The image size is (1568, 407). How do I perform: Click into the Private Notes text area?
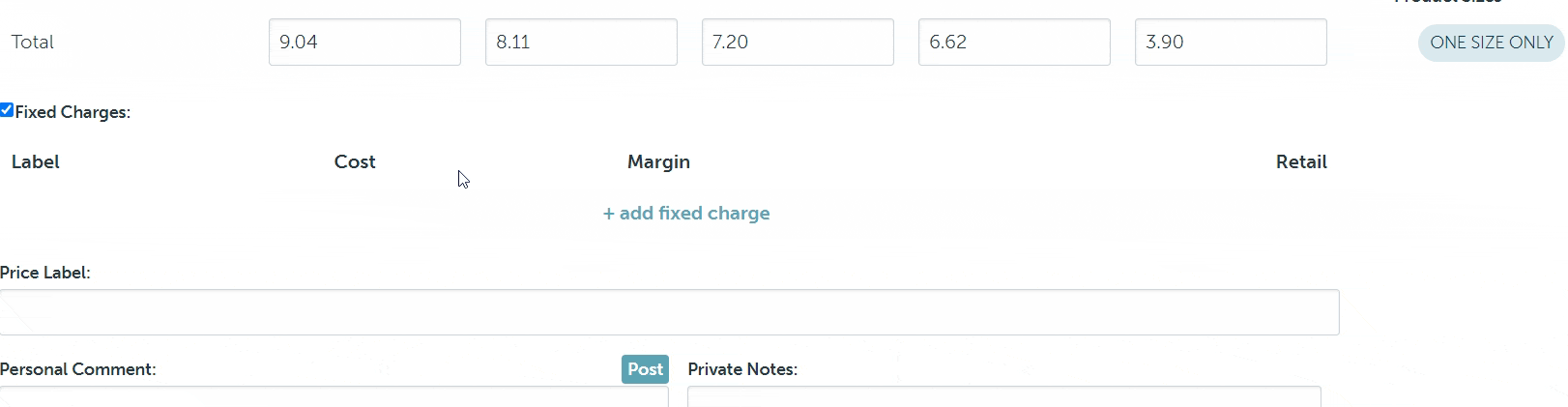pyautogui.click(x=1003, y=396)
